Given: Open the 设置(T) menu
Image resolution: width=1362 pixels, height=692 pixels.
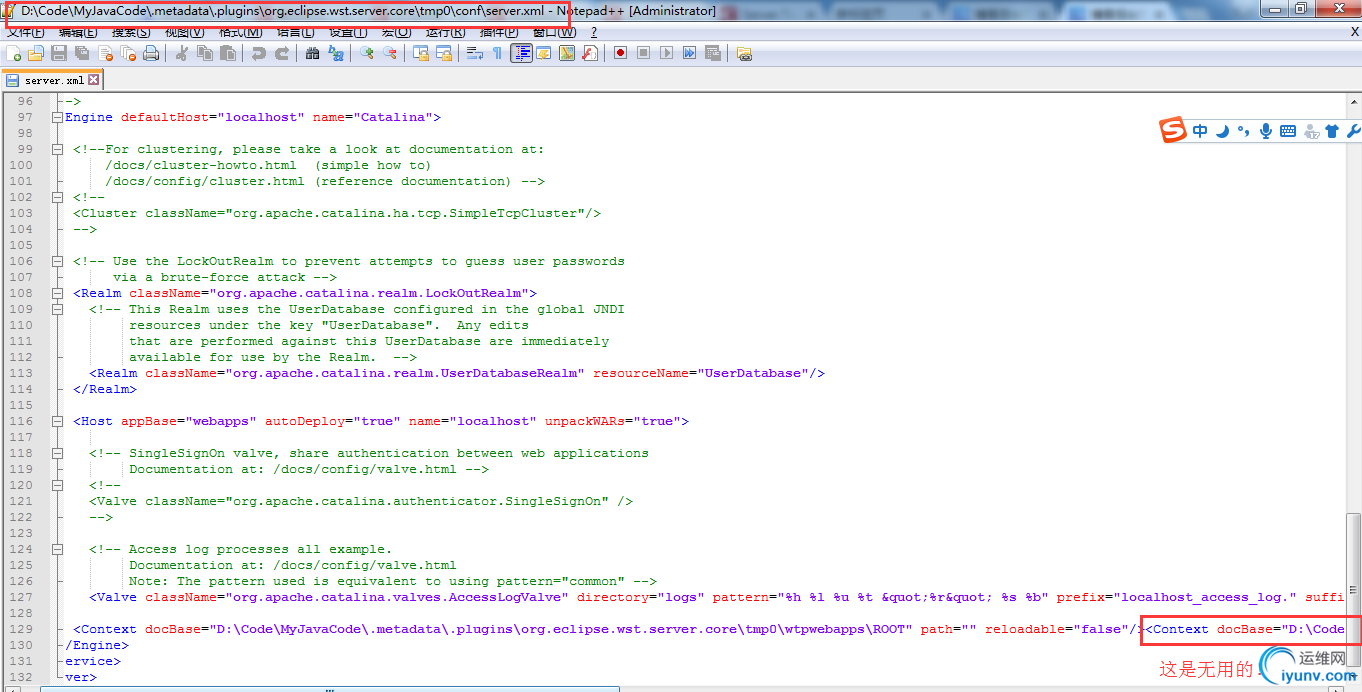Looking at the screenshot, I should click(348, 32).
